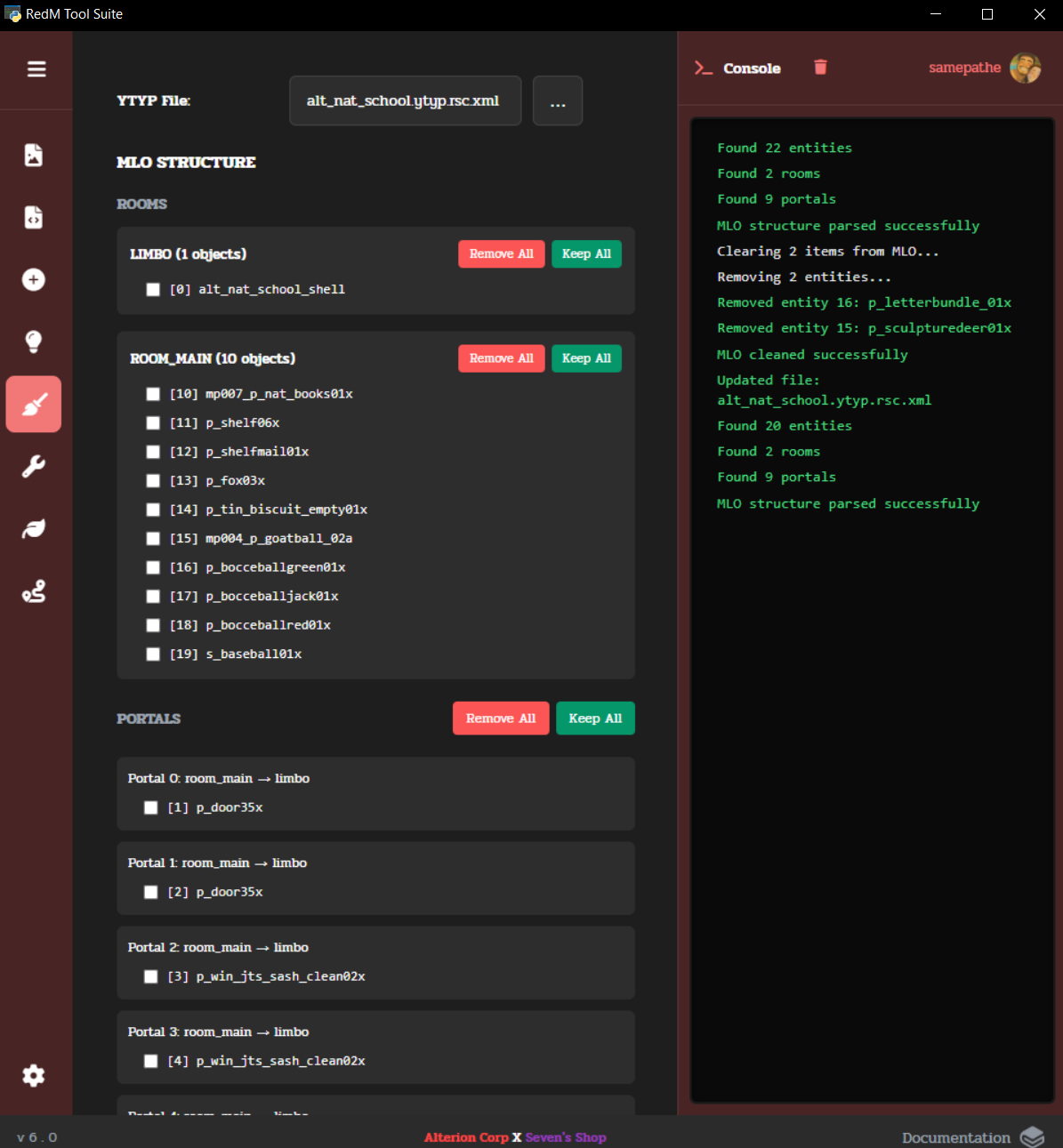This screenshot has width=1063, height=1148.
Task: Check p_door35x under Portal 0
Action: pos(151,807)
